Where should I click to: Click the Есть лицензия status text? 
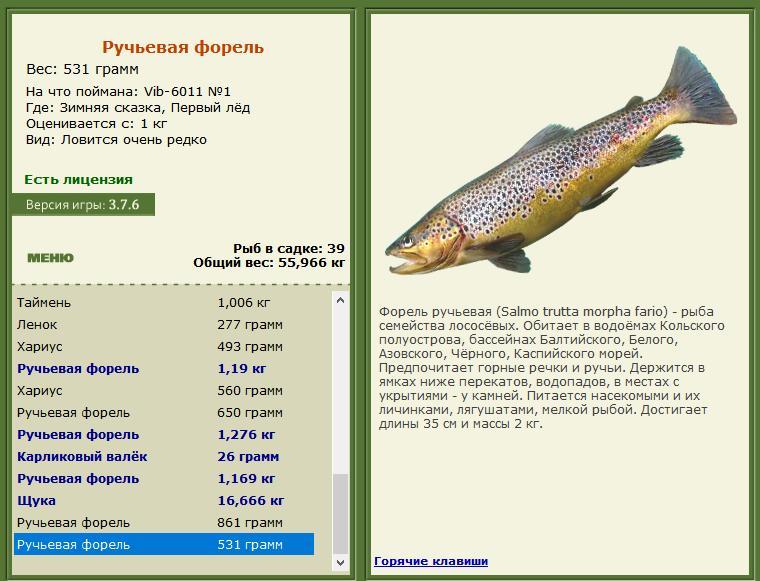pyautogui.click(x=79, y=180)
